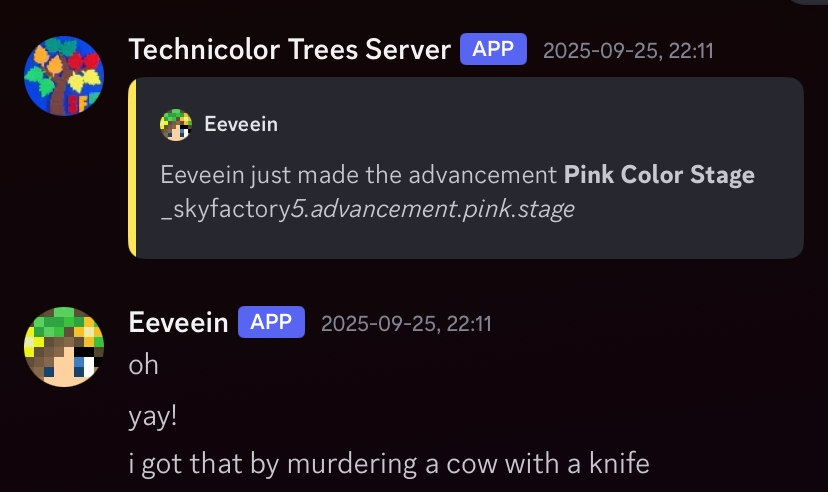Open the Eeveein username above 'oh' message
Viewport: 828px width, 492px height.
click(178, 323)
